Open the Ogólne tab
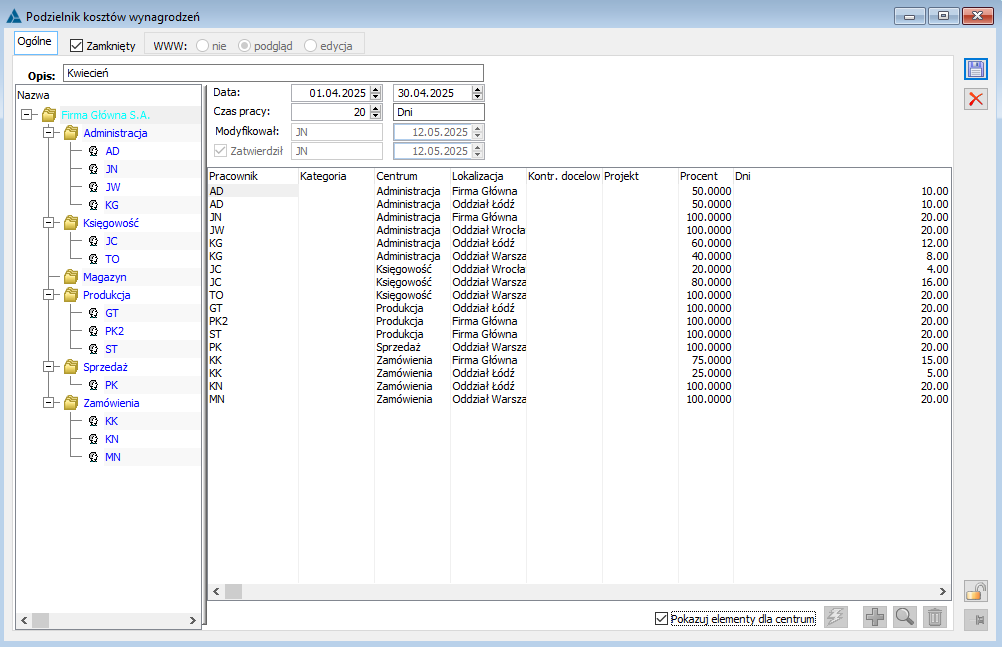Screen dimensions: 1002x647 point(35,42)
